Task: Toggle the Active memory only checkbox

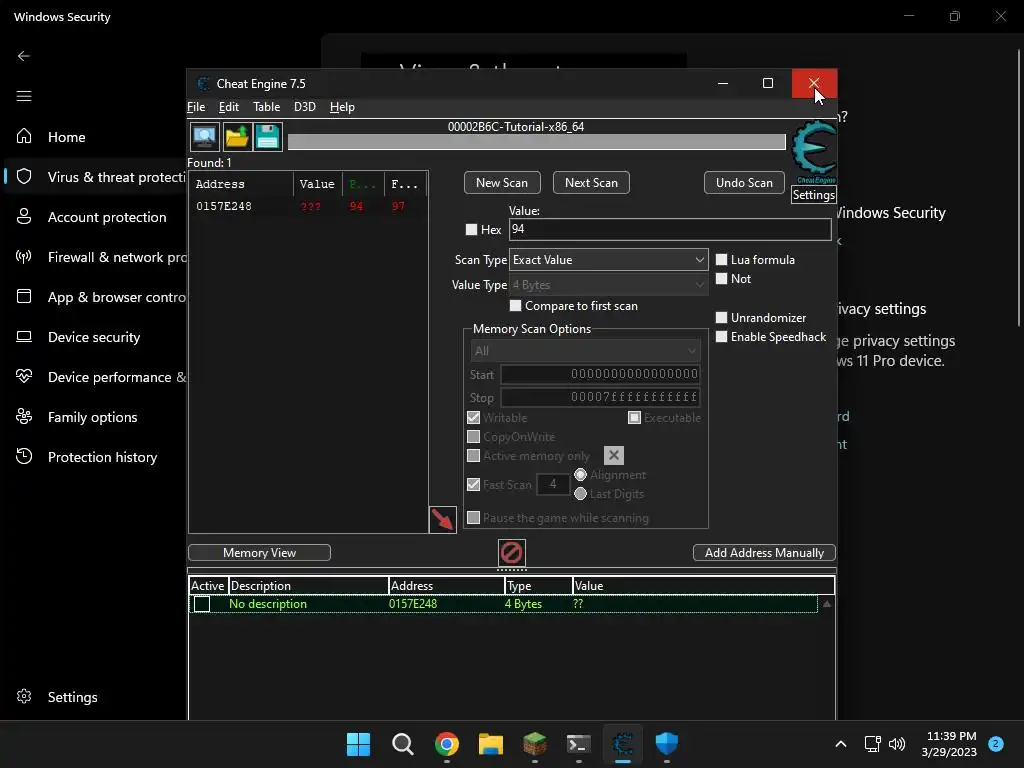Action: point(473,455)
